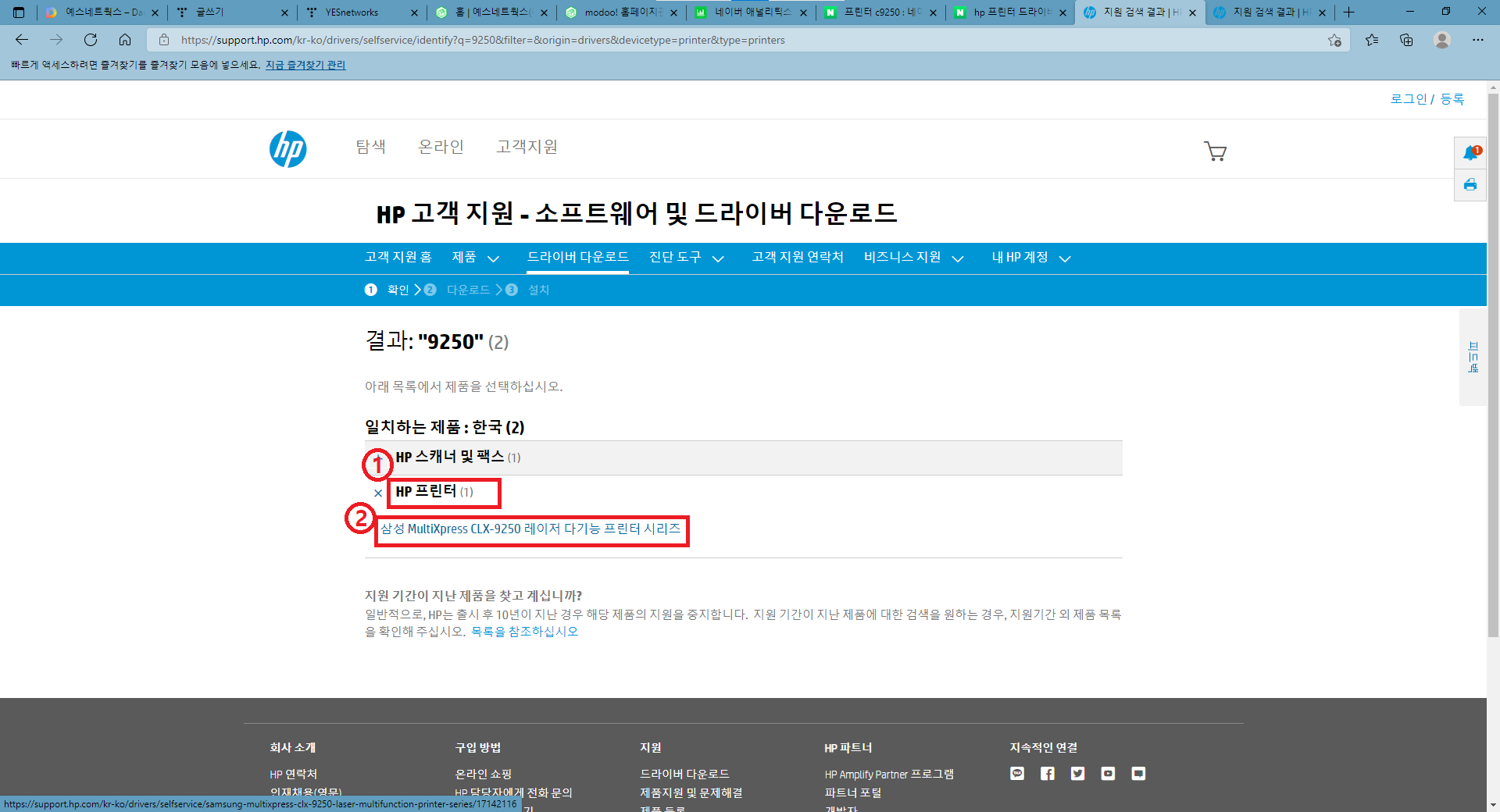Click 지금 즐겨찾기 관리 link

[305, 65]
